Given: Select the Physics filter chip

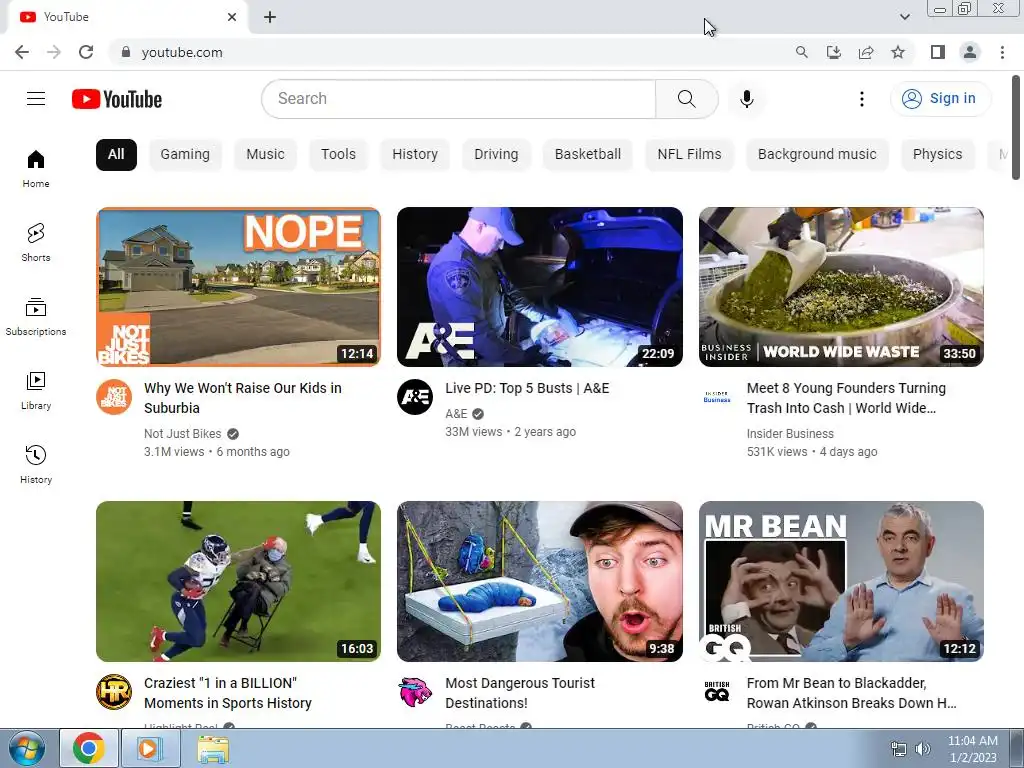Looking at the screenshot, I should [x=938, y=155].
